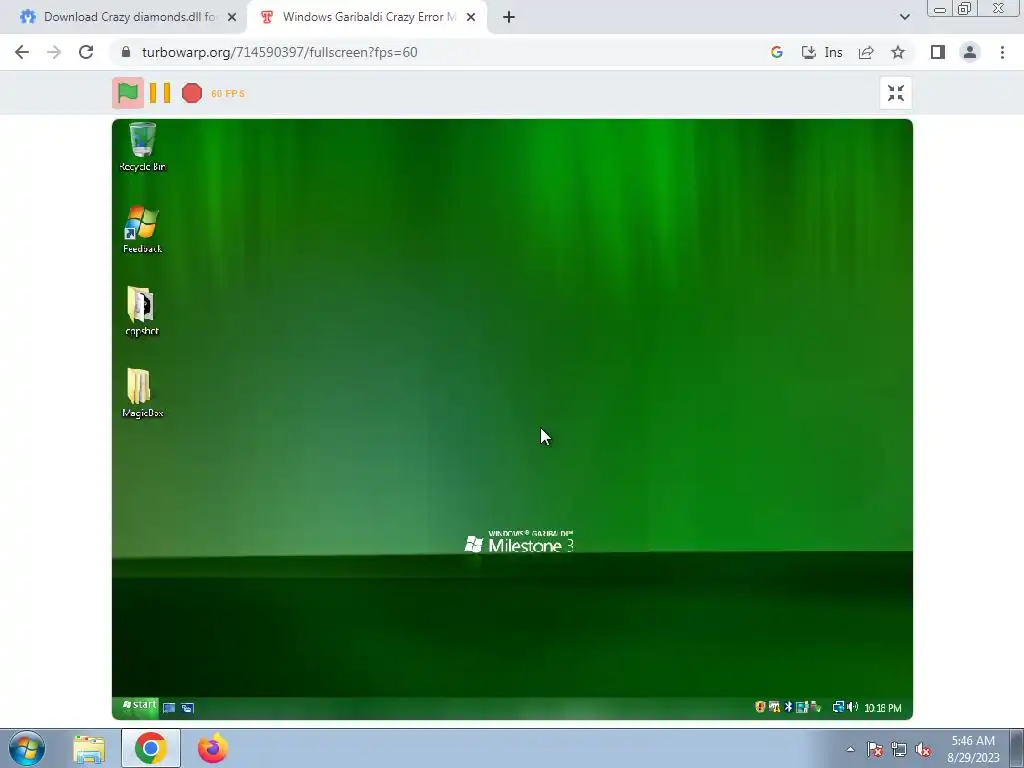Click the display tray icon right of Bluetooth
1024x768 pixels.
pos(801,707)
